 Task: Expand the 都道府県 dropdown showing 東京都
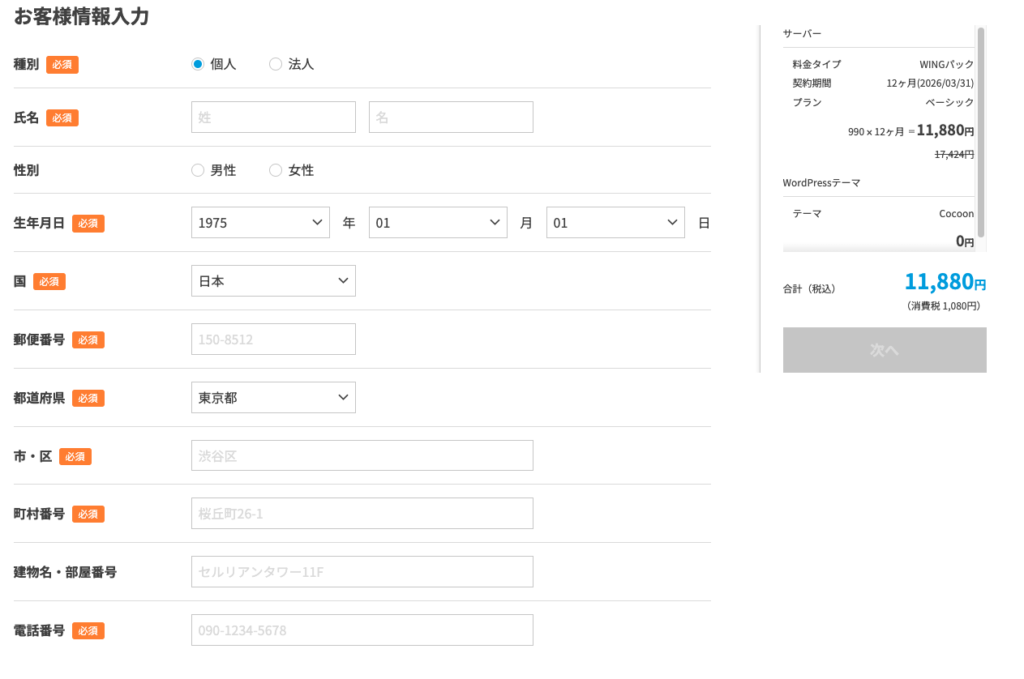point(273,398)
